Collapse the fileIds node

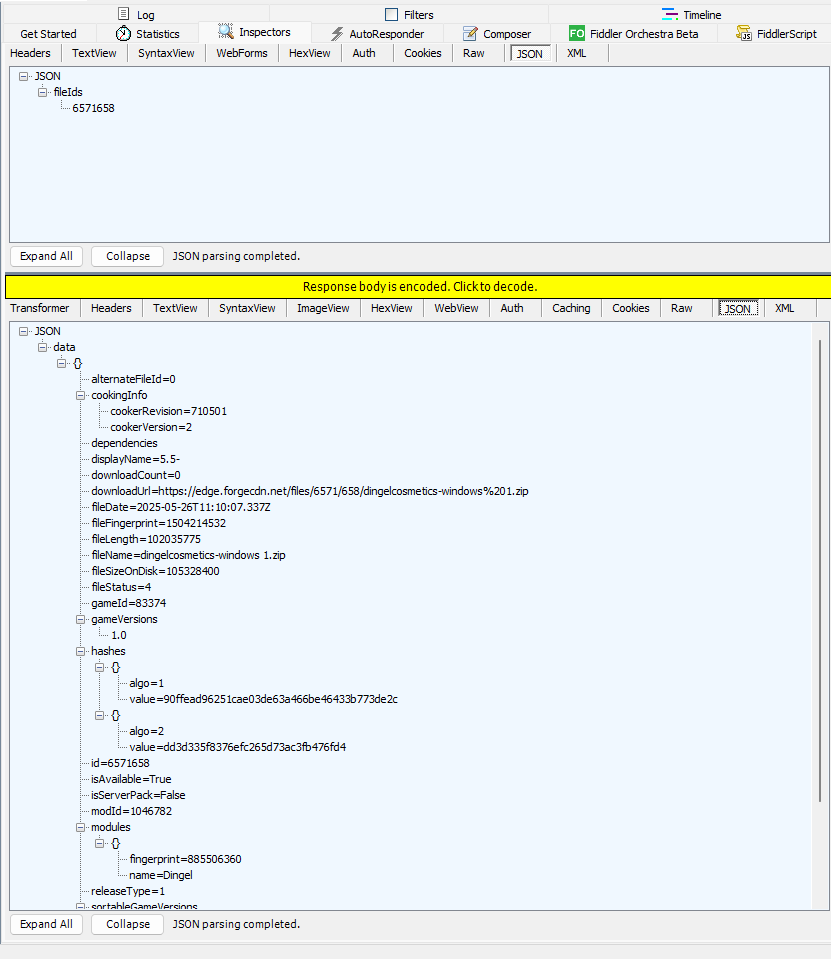point(42,92)
